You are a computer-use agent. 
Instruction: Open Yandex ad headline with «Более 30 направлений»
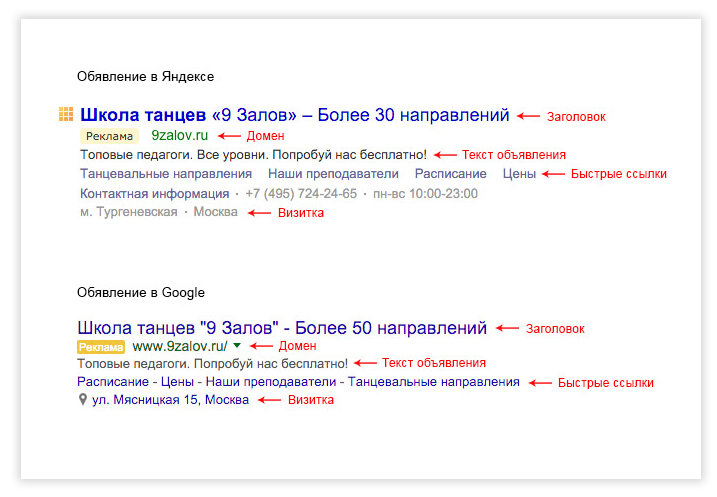pyautogui.click(x=295, y=115)
